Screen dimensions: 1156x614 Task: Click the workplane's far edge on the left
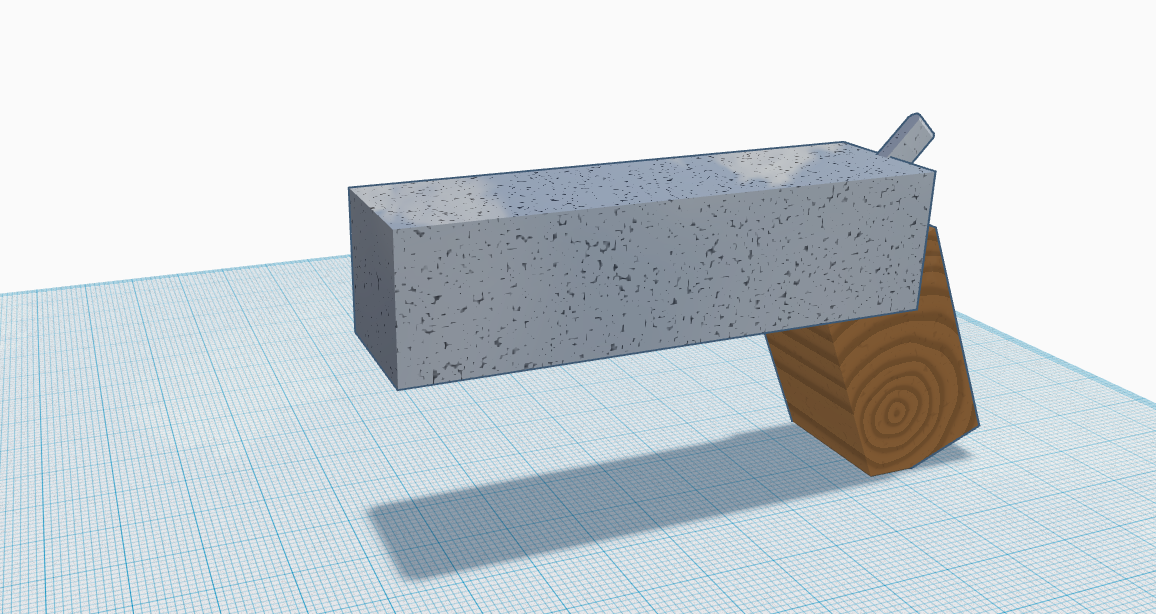click(x=170, y=275)
